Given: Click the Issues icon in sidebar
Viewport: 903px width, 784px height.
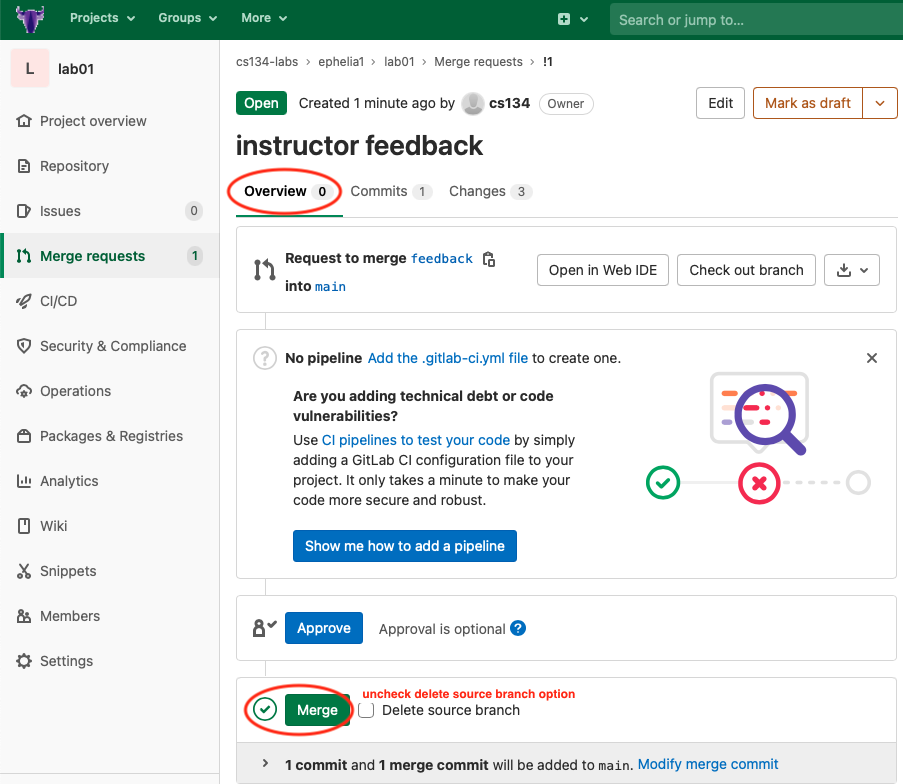Looking at the screenshot, I should click(x=24, y=211).
